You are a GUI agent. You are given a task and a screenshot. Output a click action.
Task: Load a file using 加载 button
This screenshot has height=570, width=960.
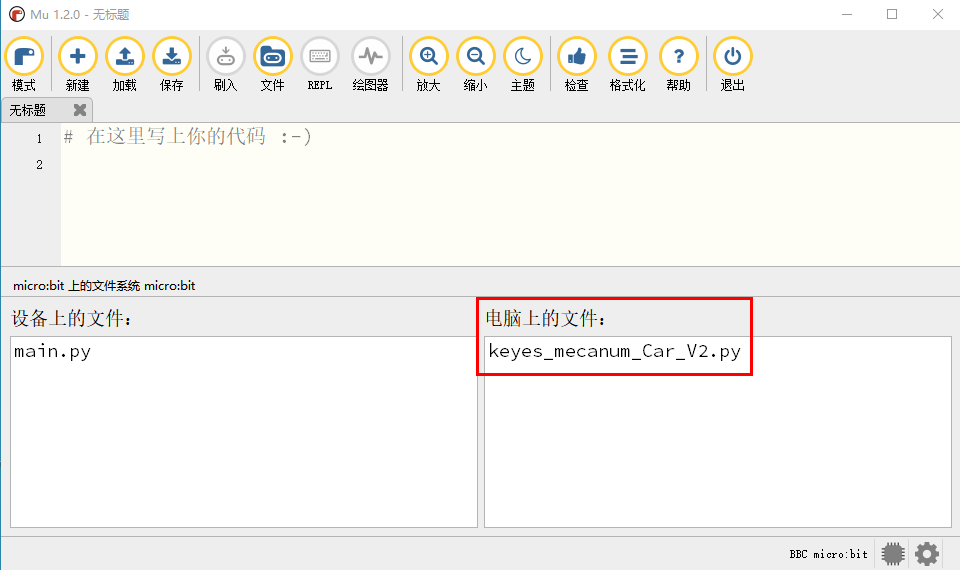(124, 64)
